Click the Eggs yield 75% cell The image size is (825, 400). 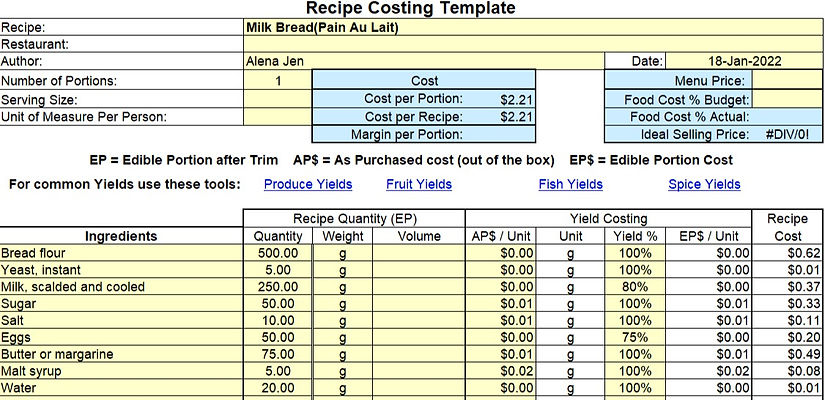click(636, 337)
